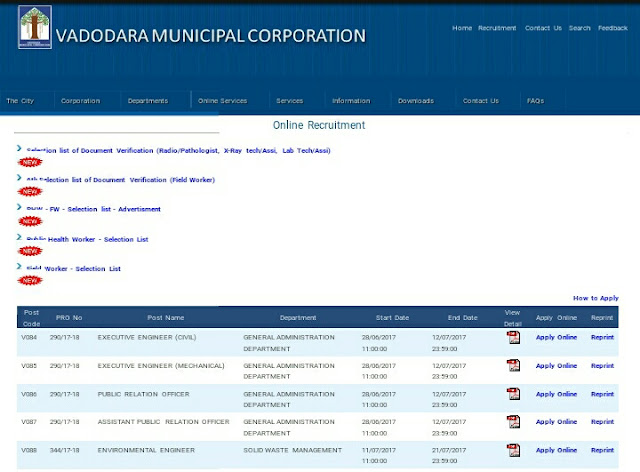
Task: Open Worker - Selection List link
Action: coord(73,269)
